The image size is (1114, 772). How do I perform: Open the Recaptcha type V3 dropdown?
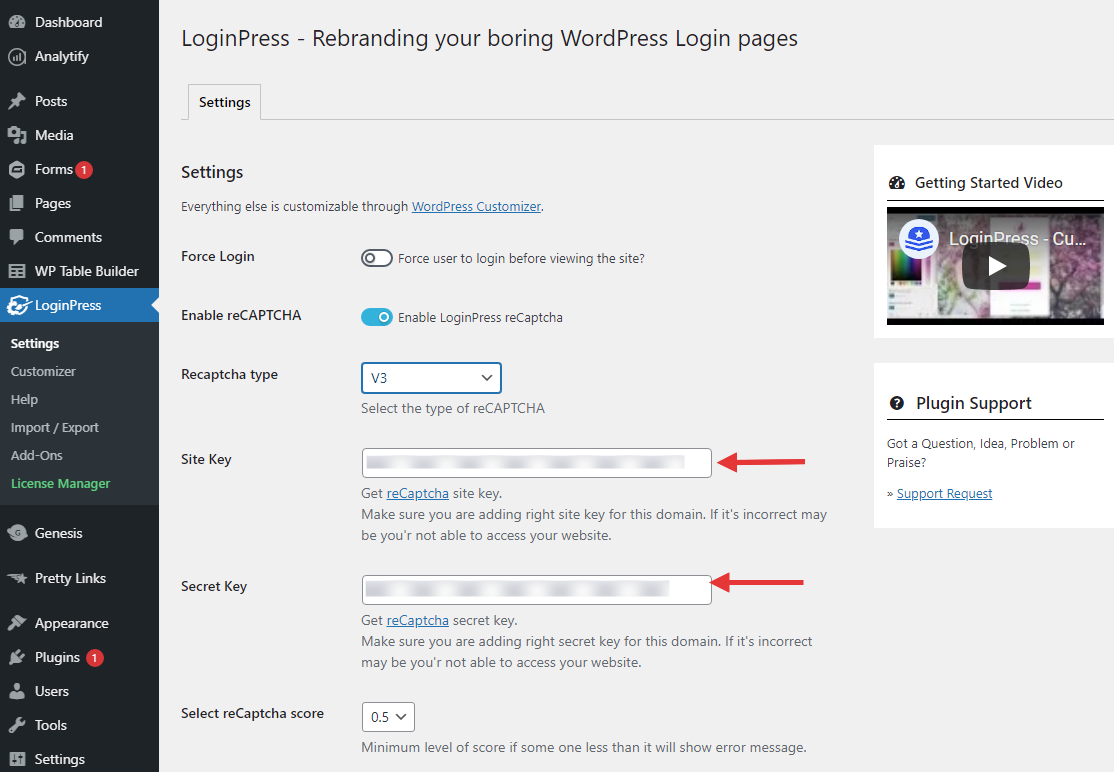tap(431, 378)
